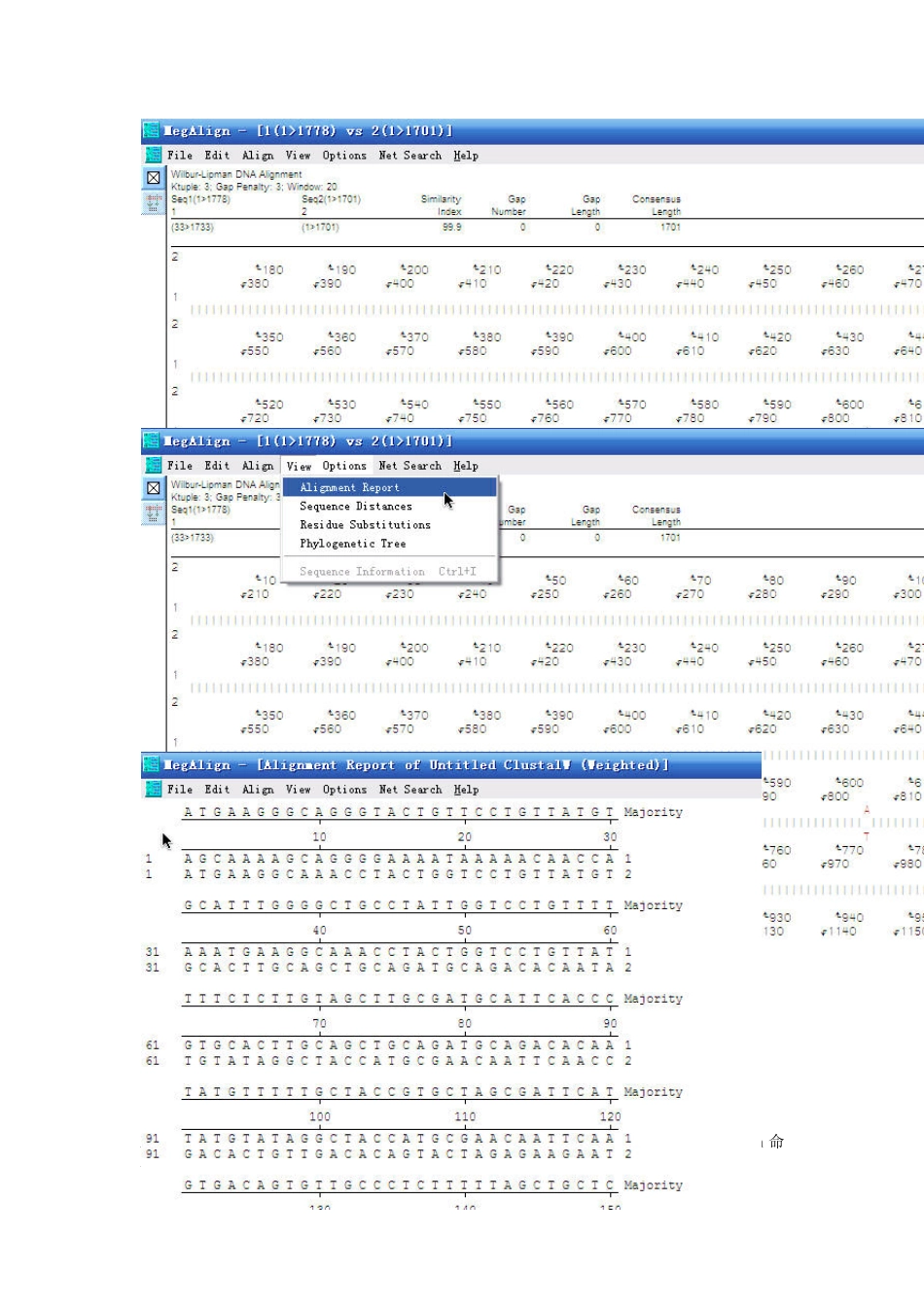924x1307 pixels.
Task: Open Net Search menu in the Alignment Report window
Action: (x=409, y=790)
